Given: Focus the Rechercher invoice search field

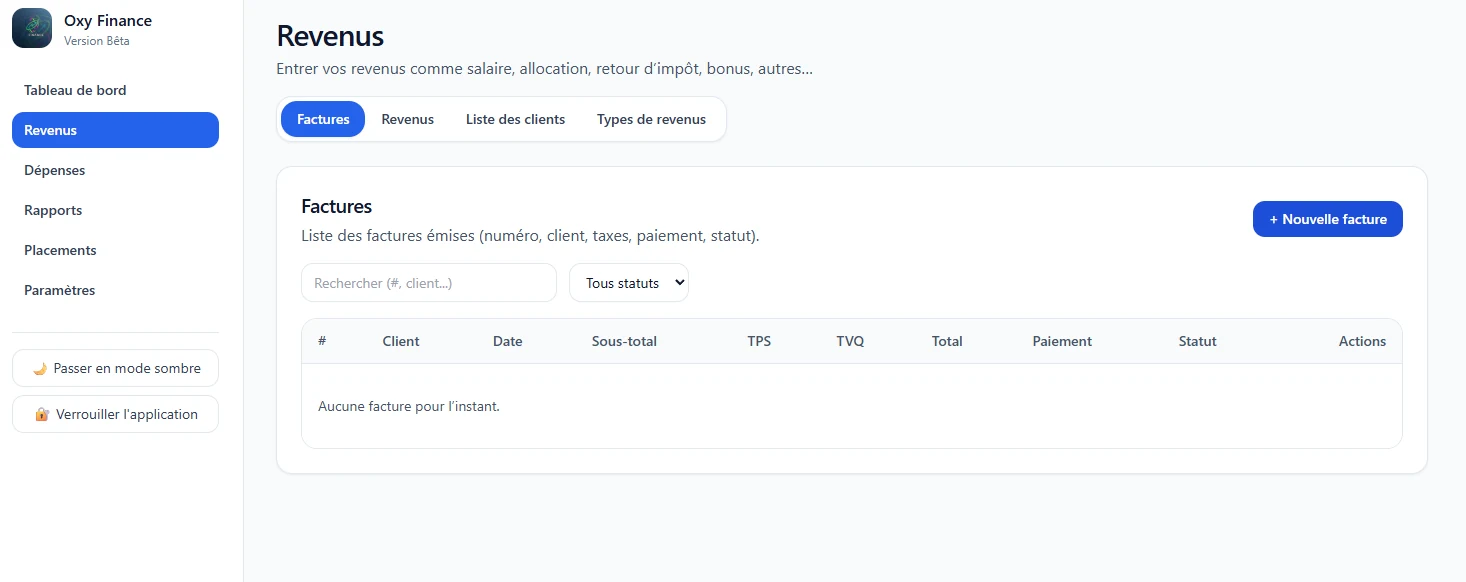Looking at the screenshot, I should click(x=429, y=283).
